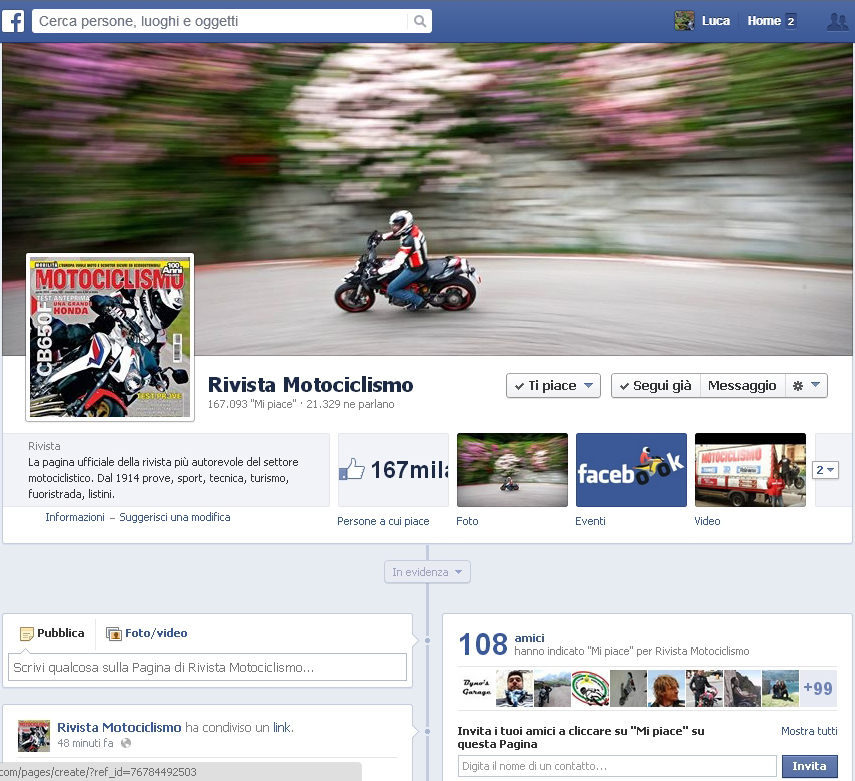
Task: Open the Foto album thumbnail
Action: click(512, 470)
